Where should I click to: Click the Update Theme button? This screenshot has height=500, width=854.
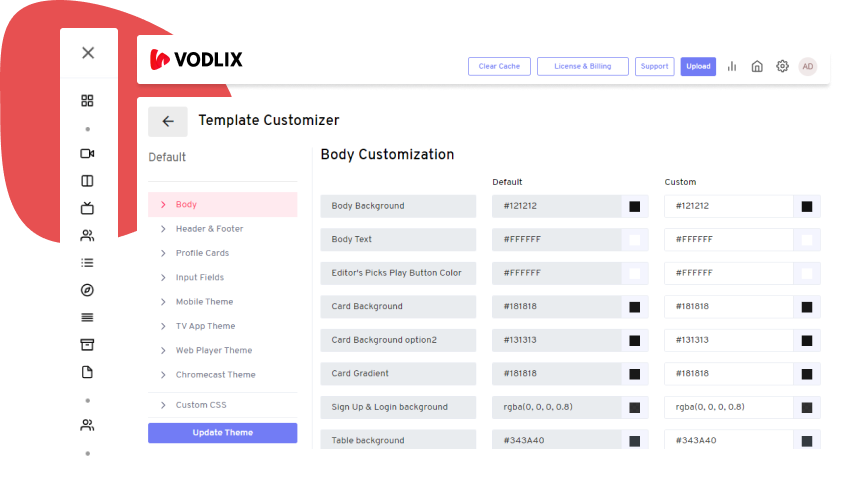point(222,433)
